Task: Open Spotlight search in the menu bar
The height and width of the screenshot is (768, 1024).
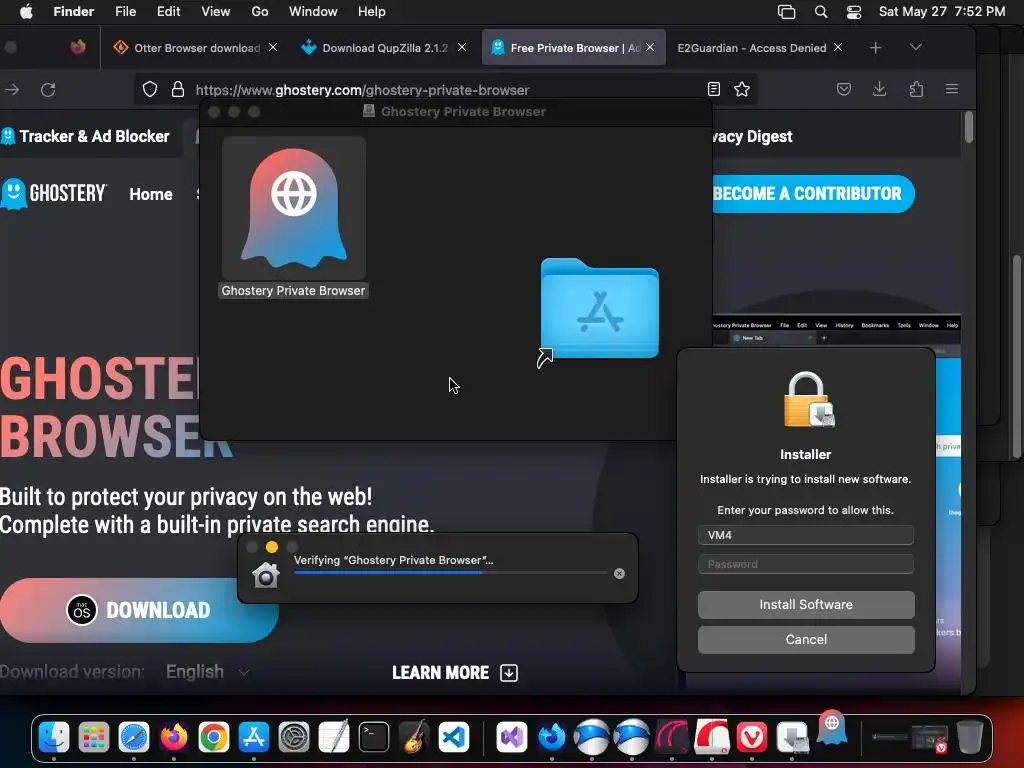Action: point(821,12)
